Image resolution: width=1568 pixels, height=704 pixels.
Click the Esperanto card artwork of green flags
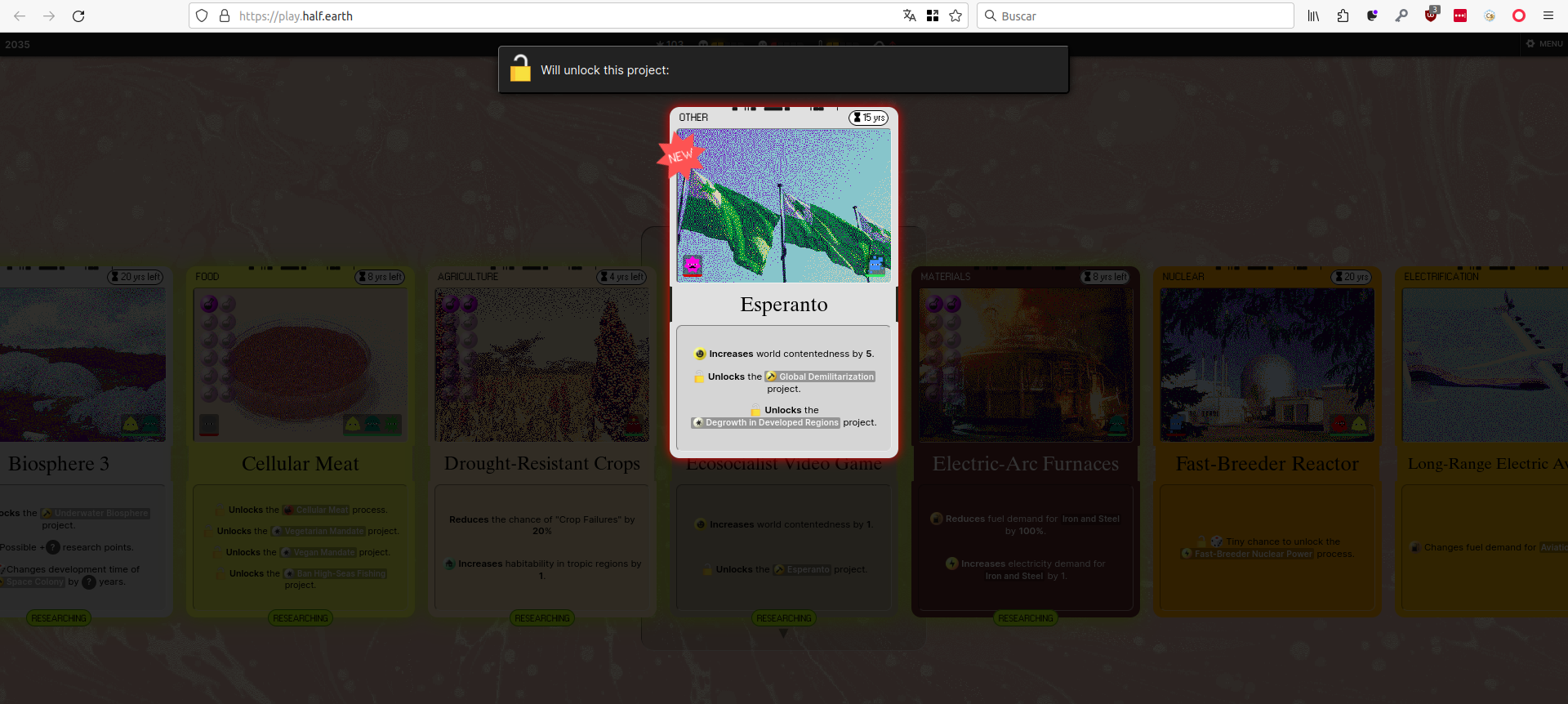[784, 205]
